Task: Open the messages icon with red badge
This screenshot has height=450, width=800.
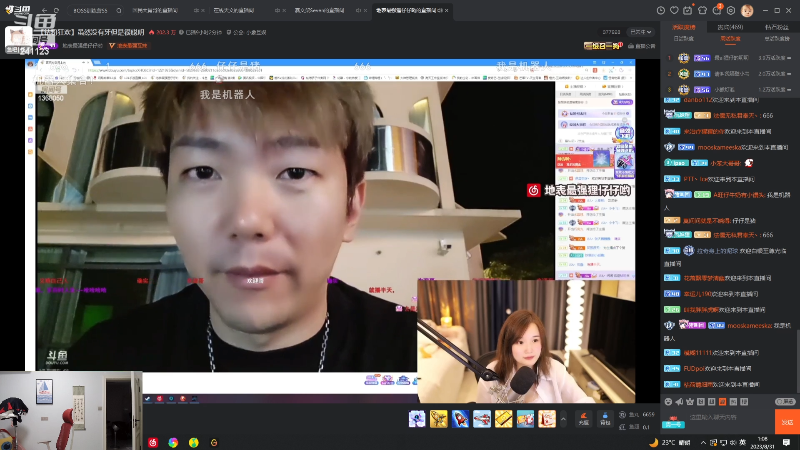Action: tap(717, 9)
